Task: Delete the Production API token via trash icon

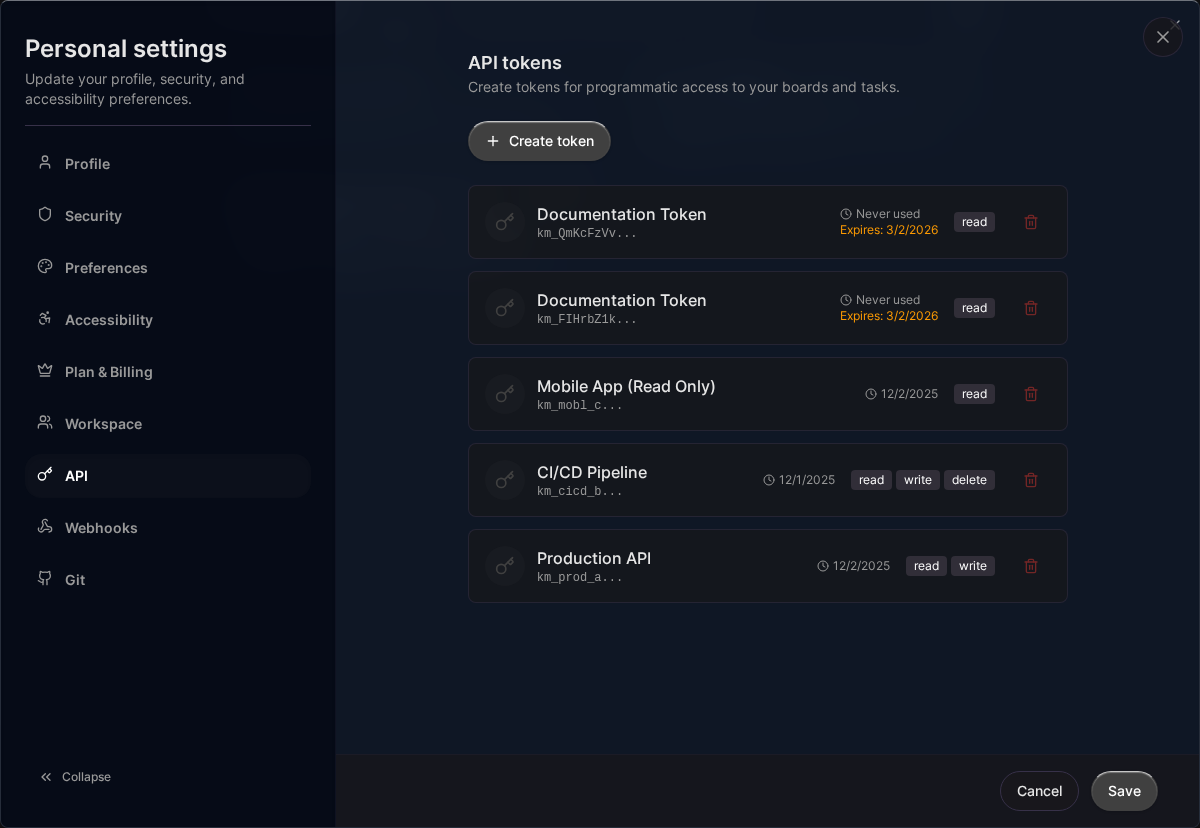Action: tap(1031, 566)
